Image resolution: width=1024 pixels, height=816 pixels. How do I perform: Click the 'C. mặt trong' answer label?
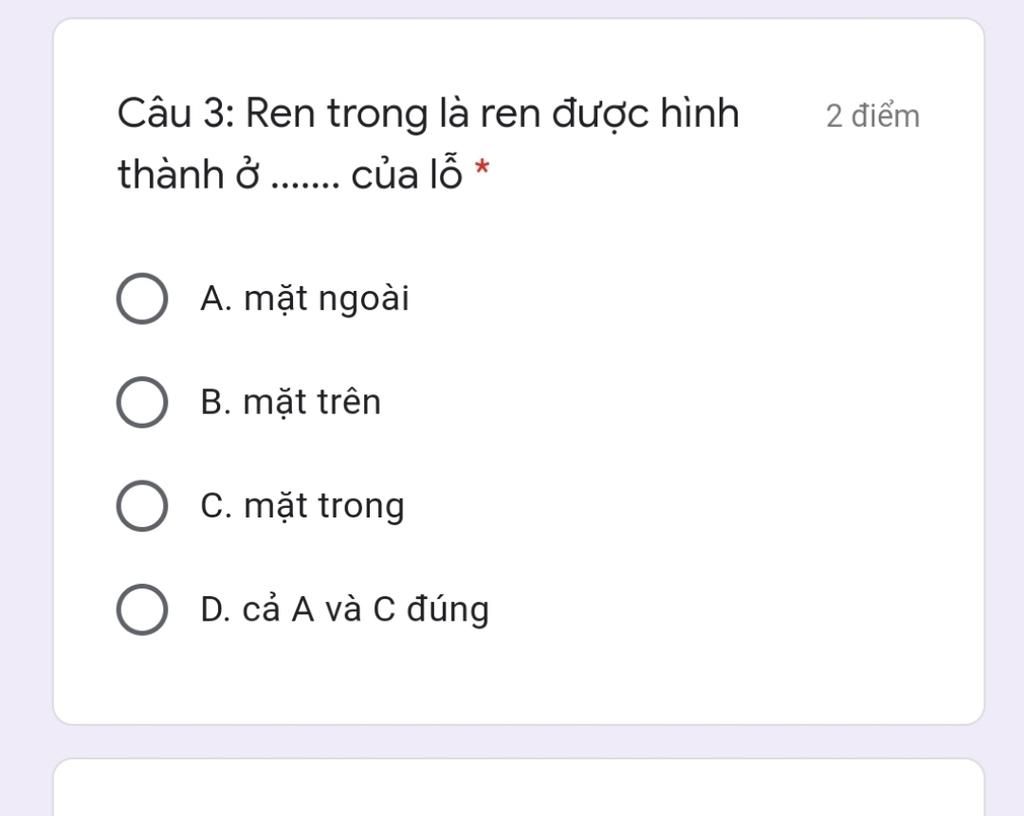[x=303, y=506]
